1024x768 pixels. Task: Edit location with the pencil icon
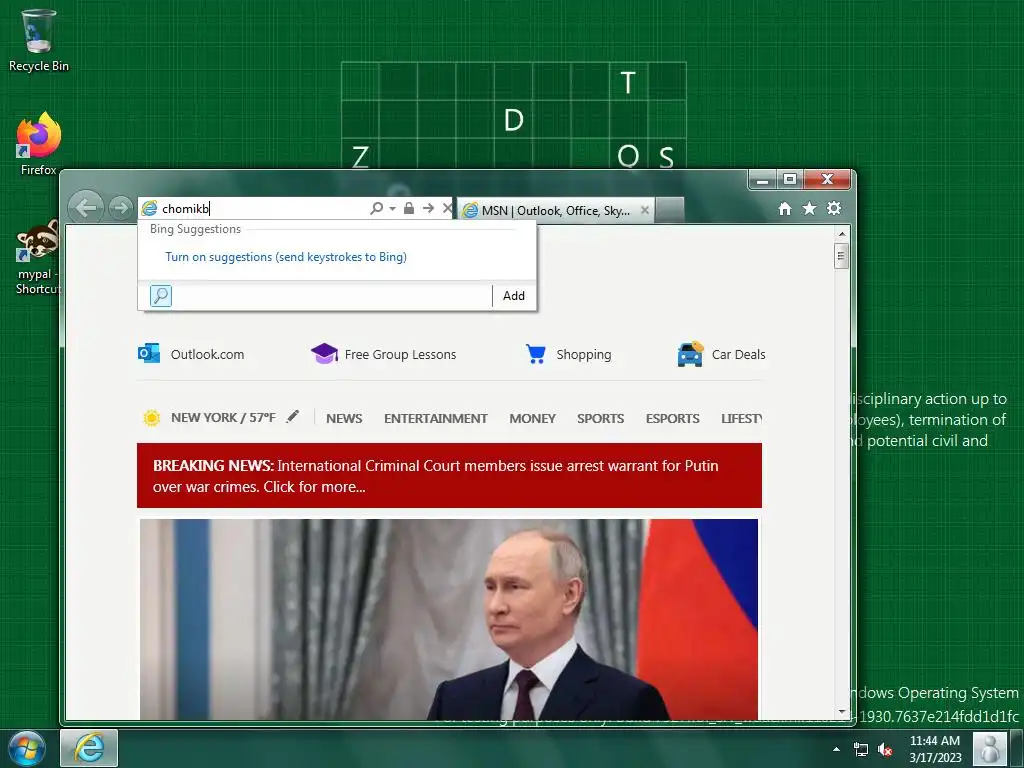coord(293,417)
